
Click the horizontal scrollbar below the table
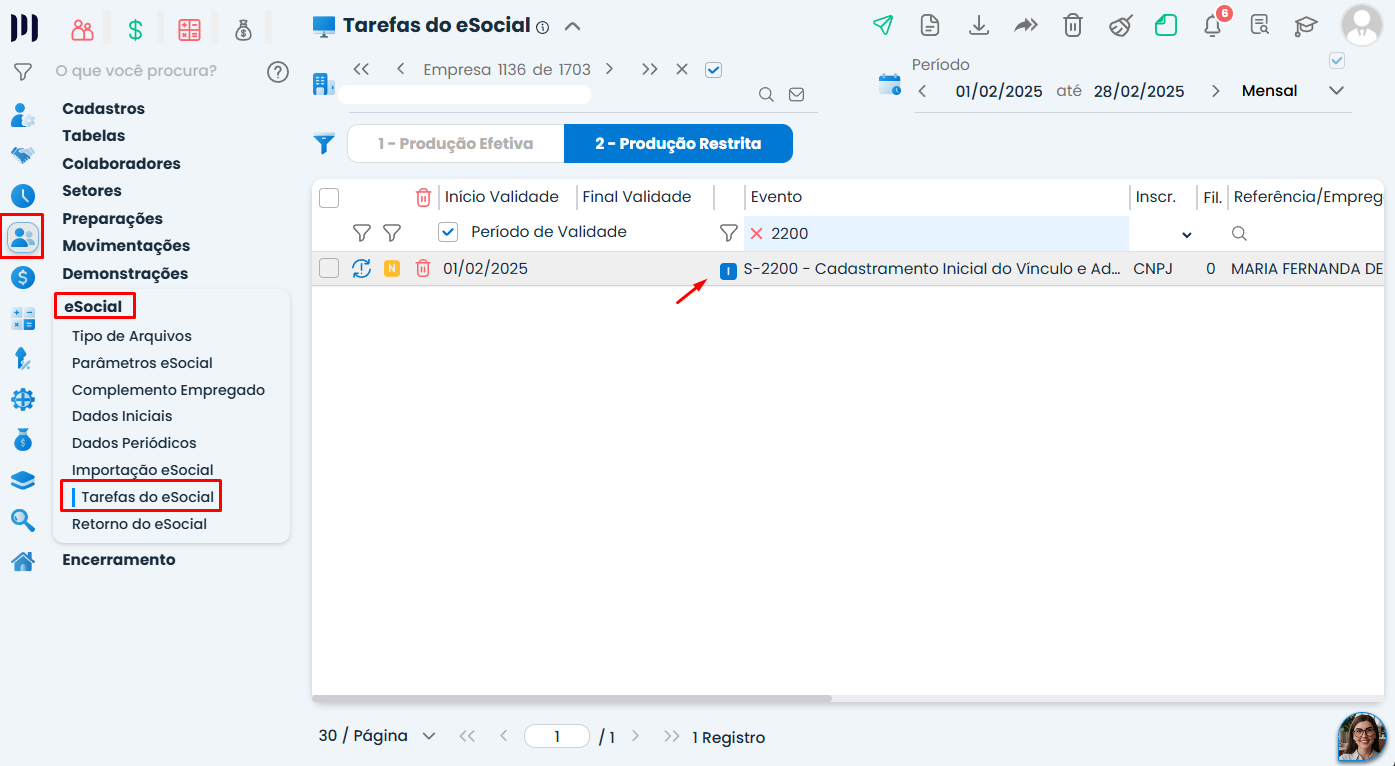[x=572, y=698]
